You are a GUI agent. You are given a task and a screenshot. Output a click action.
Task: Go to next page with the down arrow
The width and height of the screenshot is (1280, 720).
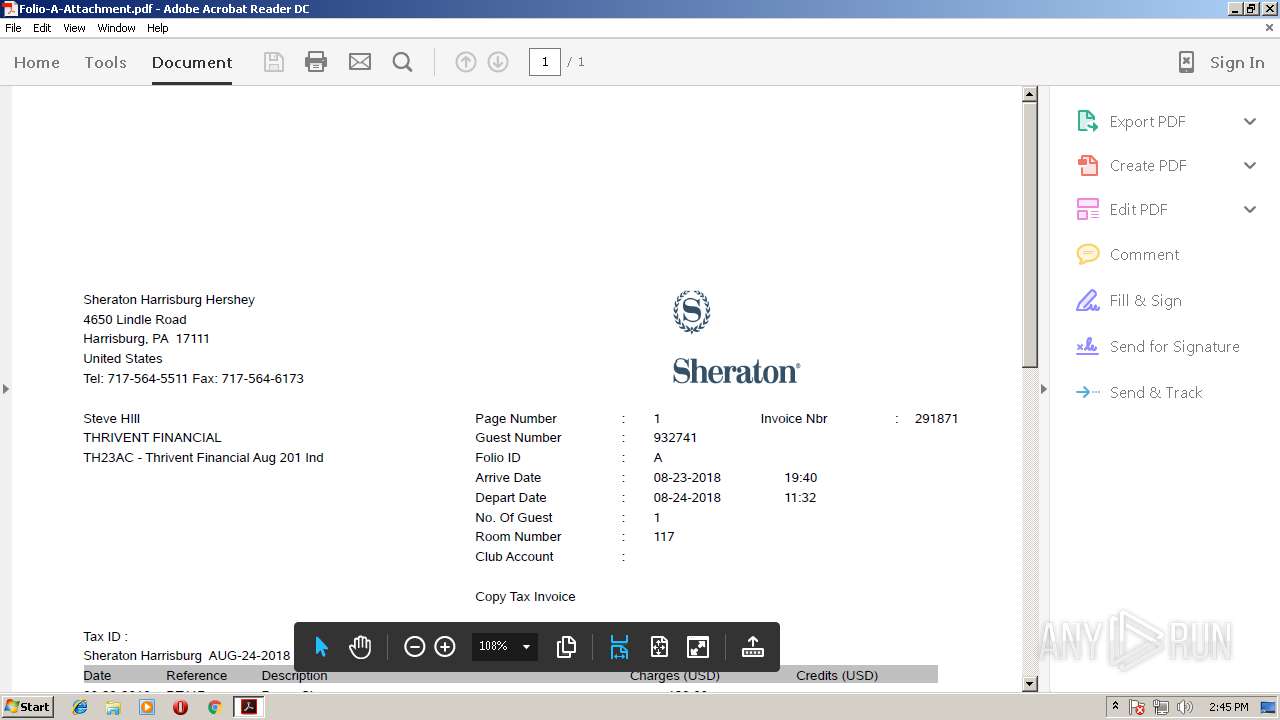point(498,62)
